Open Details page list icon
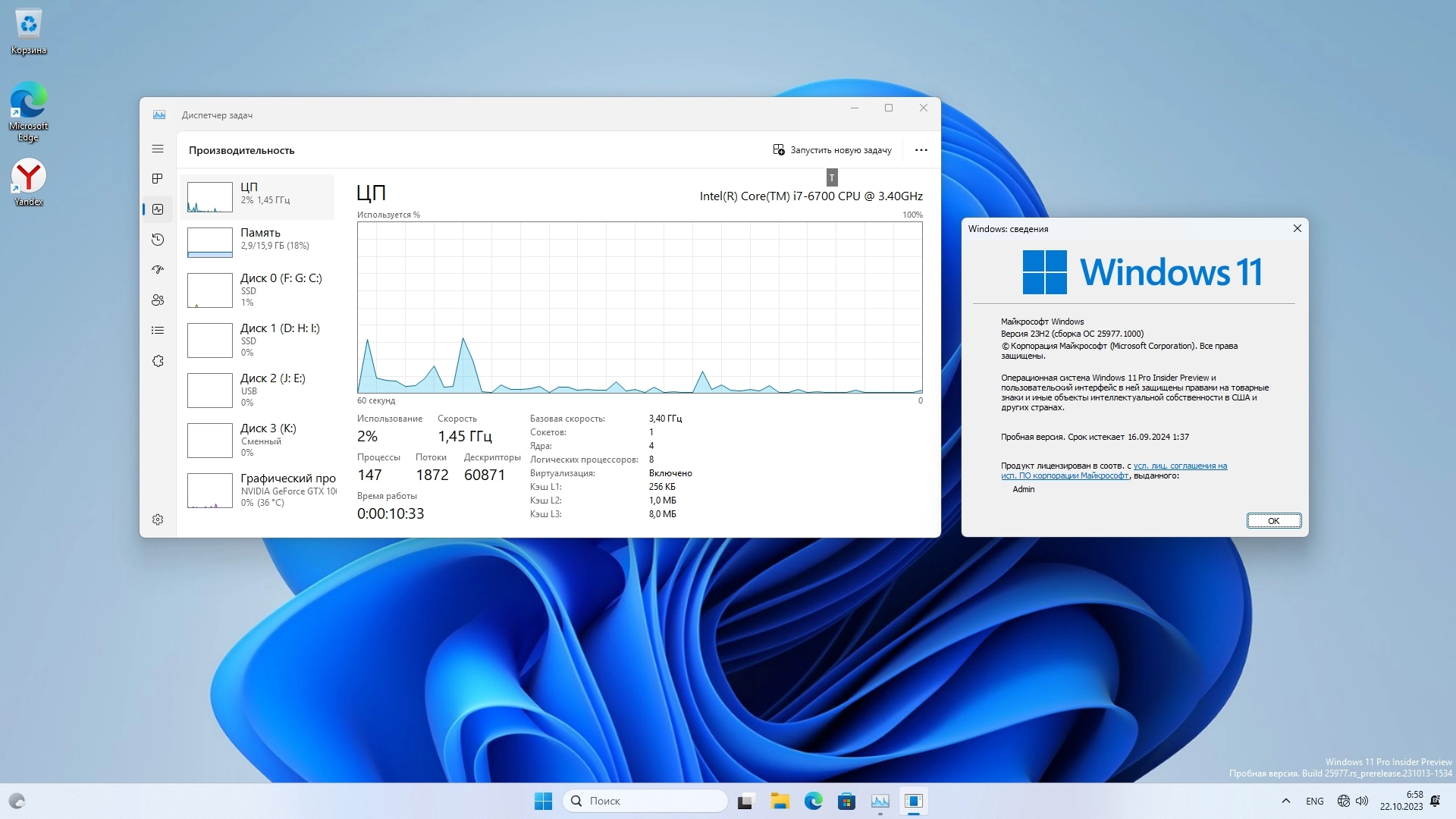Image resolution: width=1456 pixels, height=819 pixels. tap(158, 331)
